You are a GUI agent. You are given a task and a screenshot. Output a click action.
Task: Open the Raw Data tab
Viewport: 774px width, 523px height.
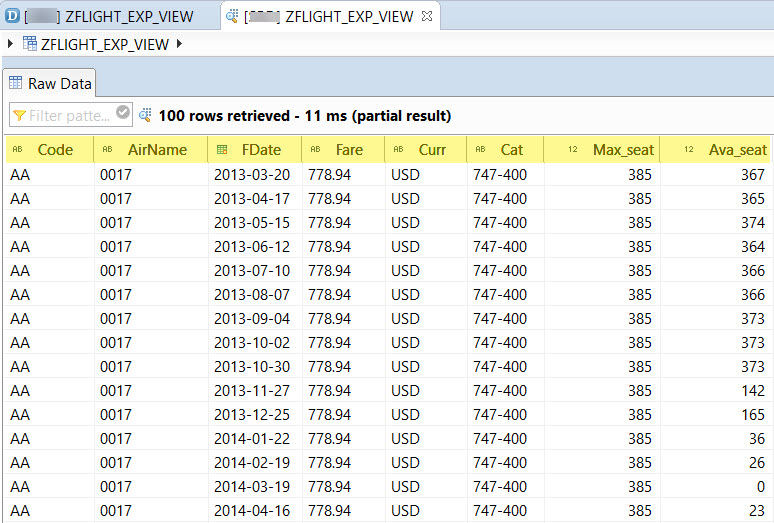(50, 83)
